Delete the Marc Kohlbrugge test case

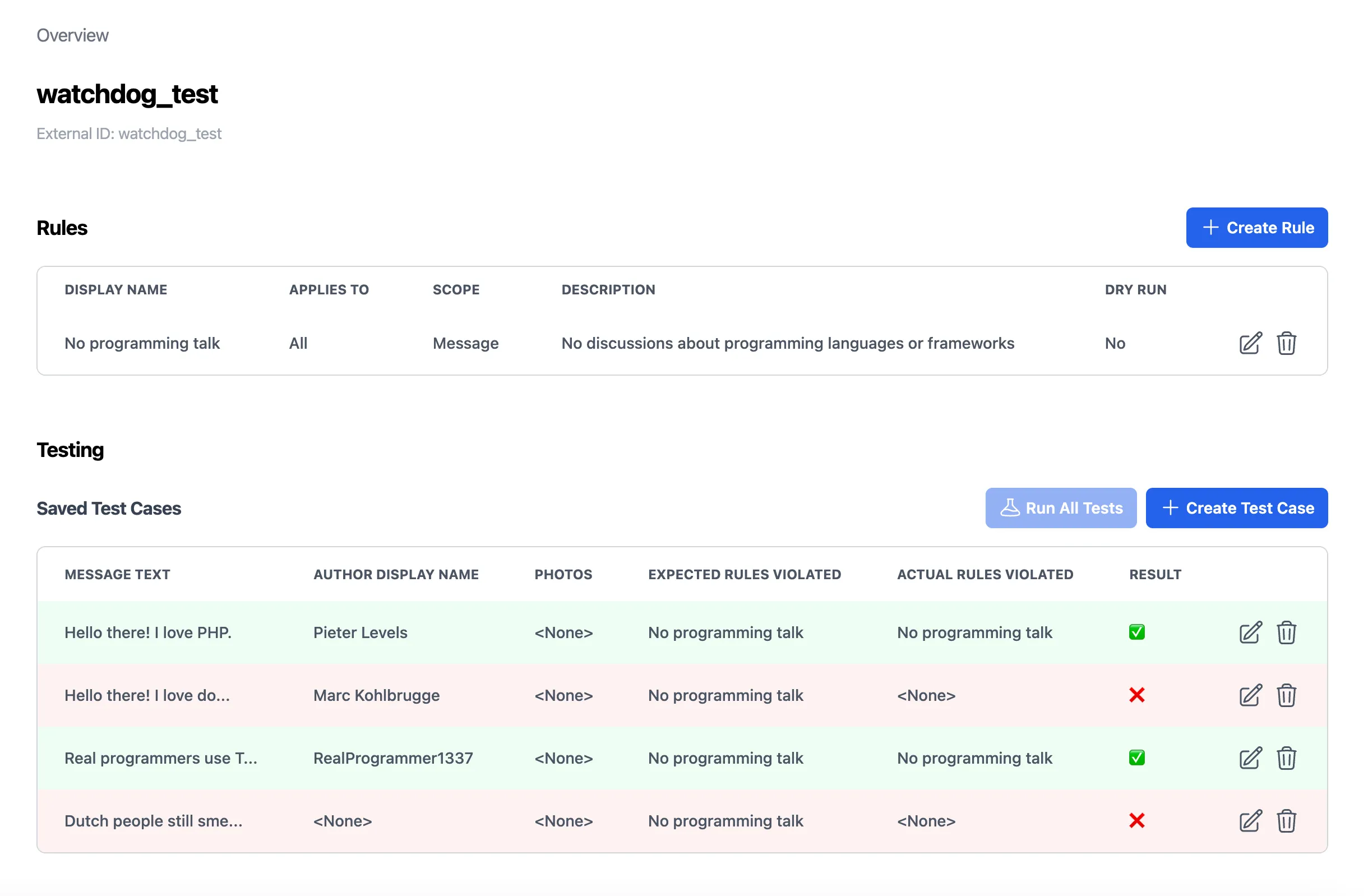click(x=1287, y=695)
